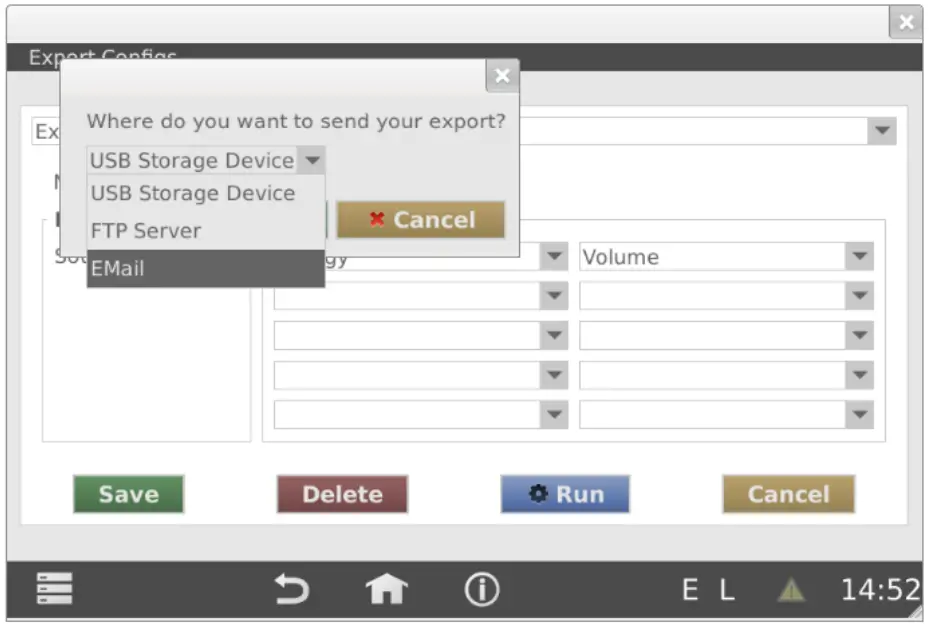Viewport: 929px width, 628px height.
Task: Go to the home screen icon
Action: (386, 589)
